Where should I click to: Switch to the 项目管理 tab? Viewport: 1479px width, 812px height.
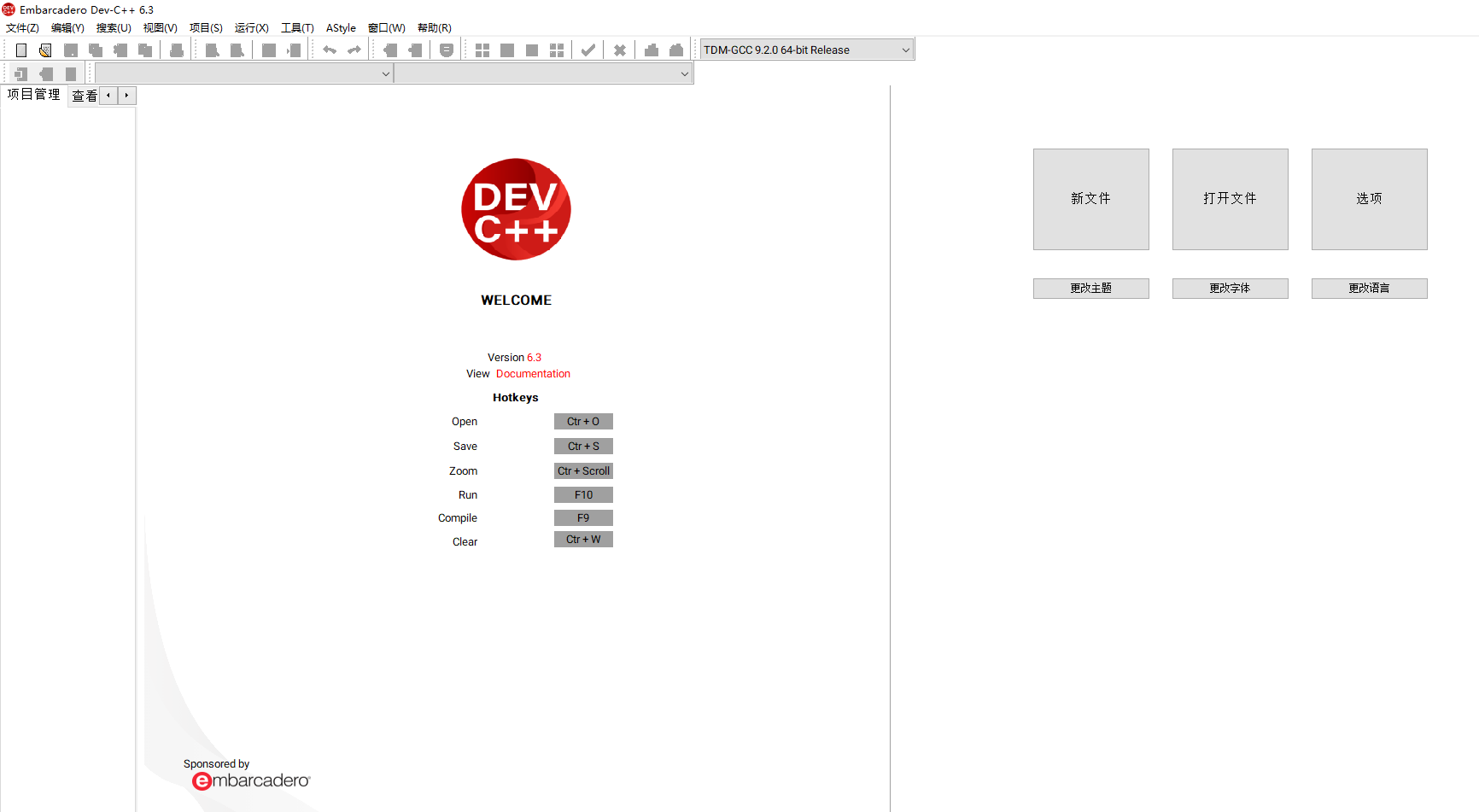pyautogui.click(x=34, y=95)
